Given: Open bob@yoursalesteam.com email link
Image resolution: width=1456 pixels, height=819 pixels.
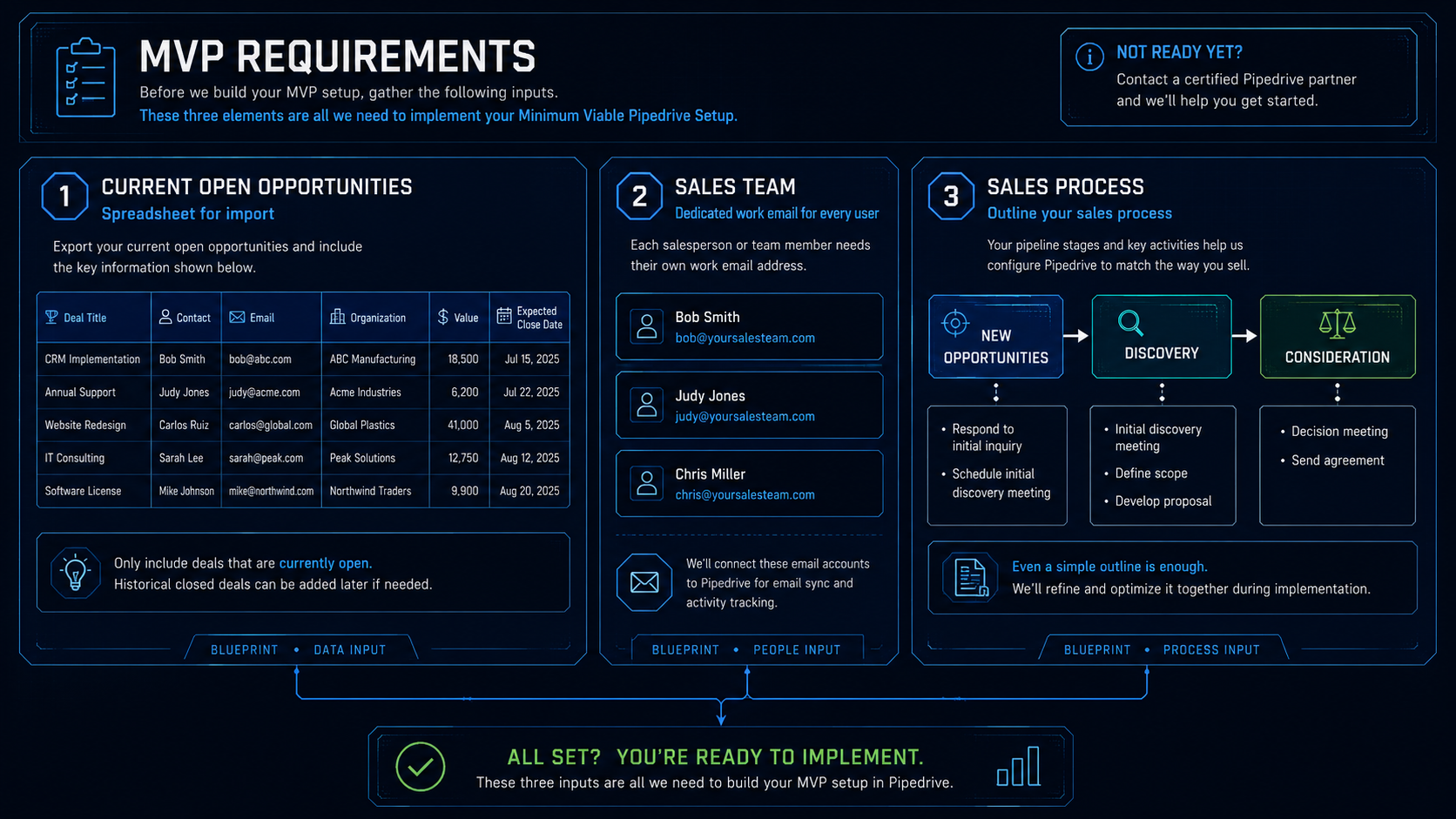Looking at the screenshot, I should (x=745, y=339).
